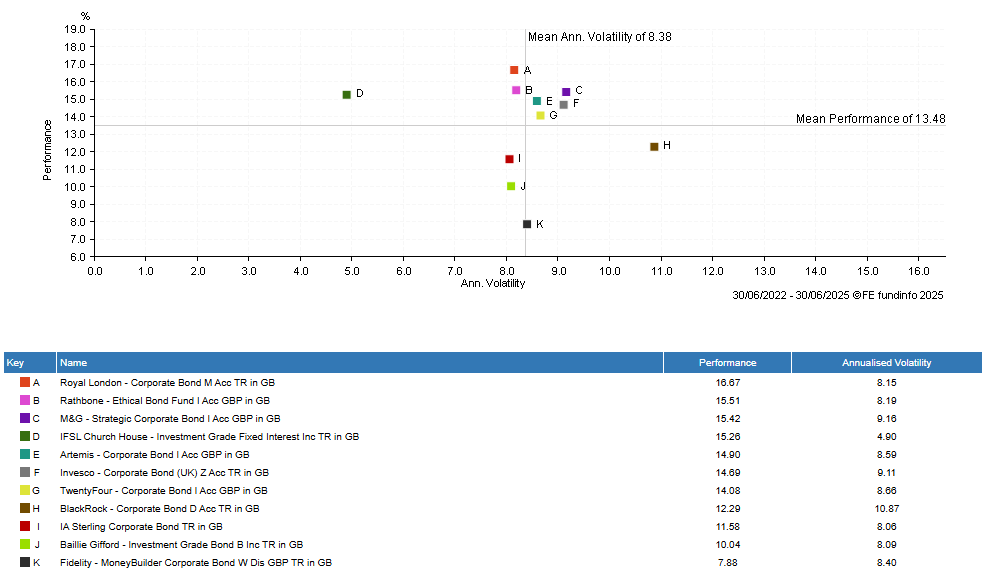Screen dimensions: 989x581
Task: Click Mean Performance of 13.48 label
Action: click(870, 119)
